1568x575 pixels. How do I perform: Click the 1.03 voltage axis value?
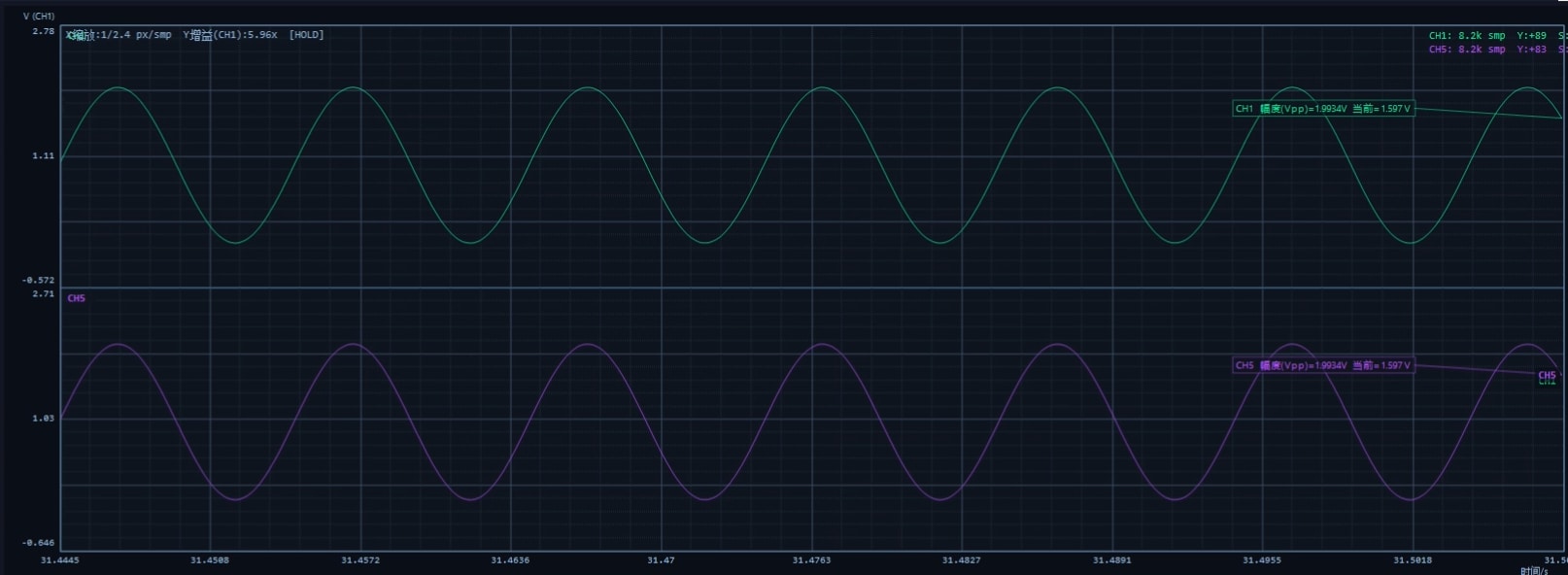pos(44,418)
